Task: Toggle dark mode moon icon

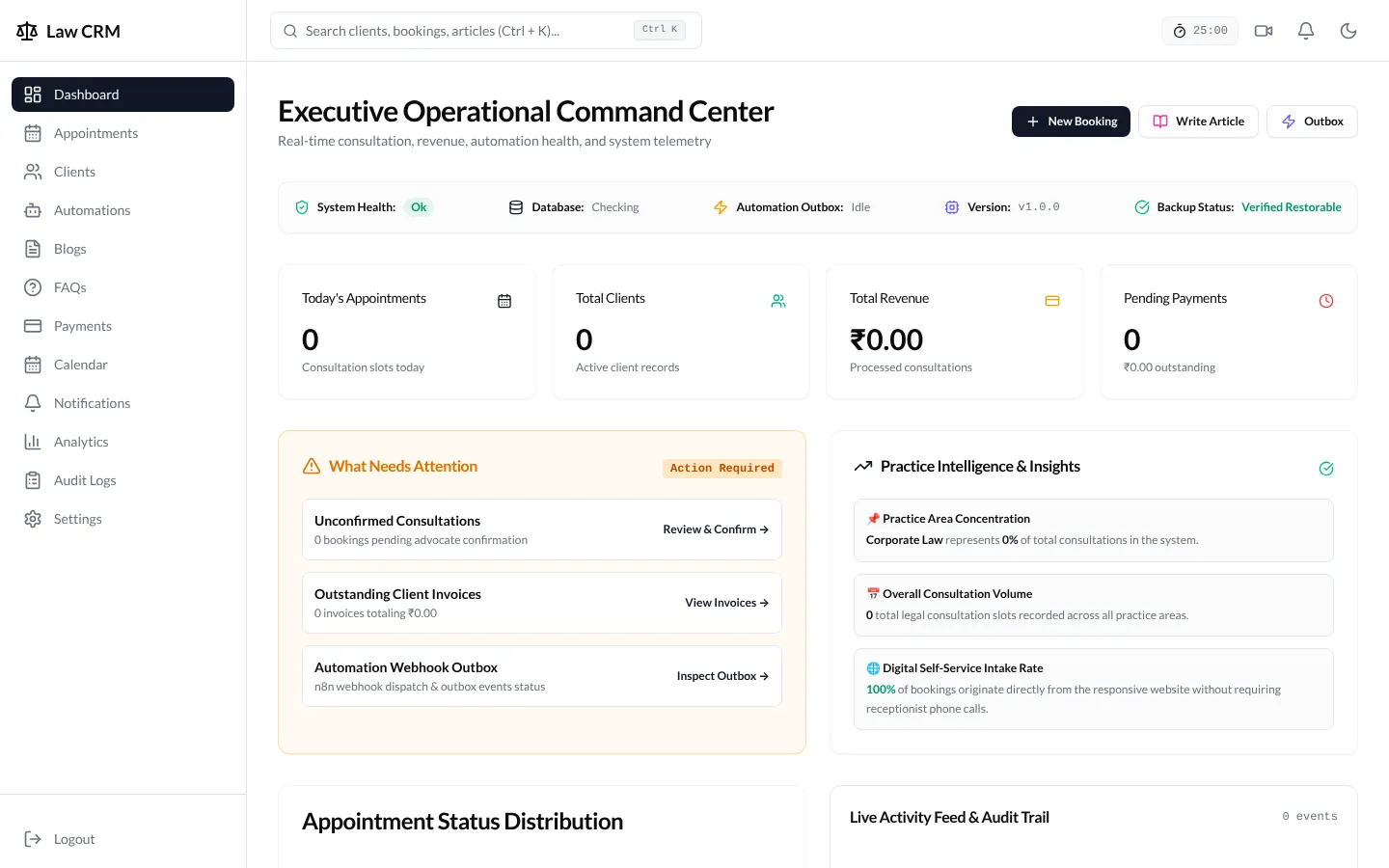Action: [x=1348, y=31]
